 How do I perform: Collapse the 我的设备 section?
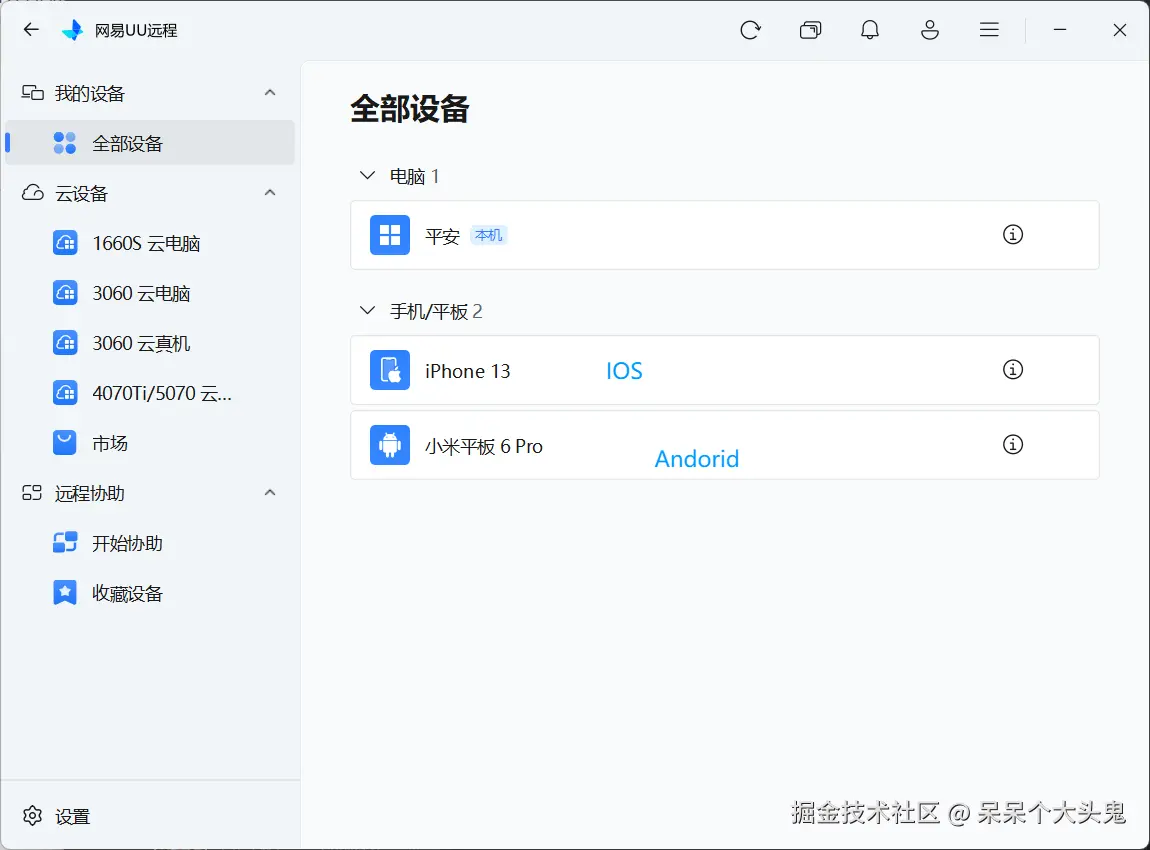click(x=270, y=93)
